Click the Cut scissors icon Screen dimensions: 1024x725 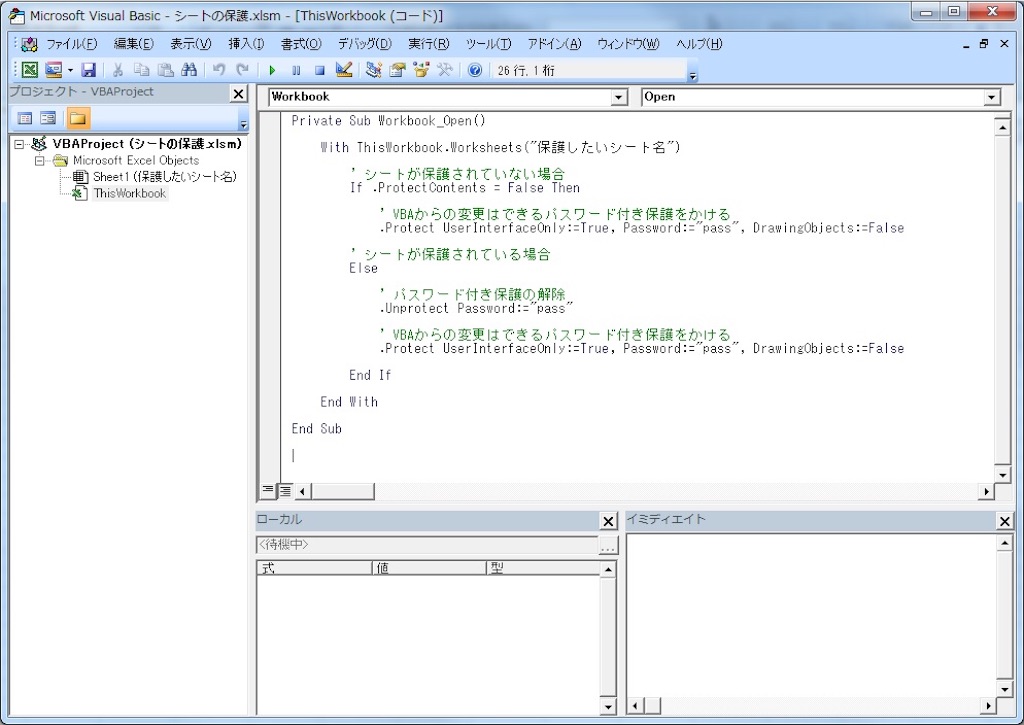point(118,70)
